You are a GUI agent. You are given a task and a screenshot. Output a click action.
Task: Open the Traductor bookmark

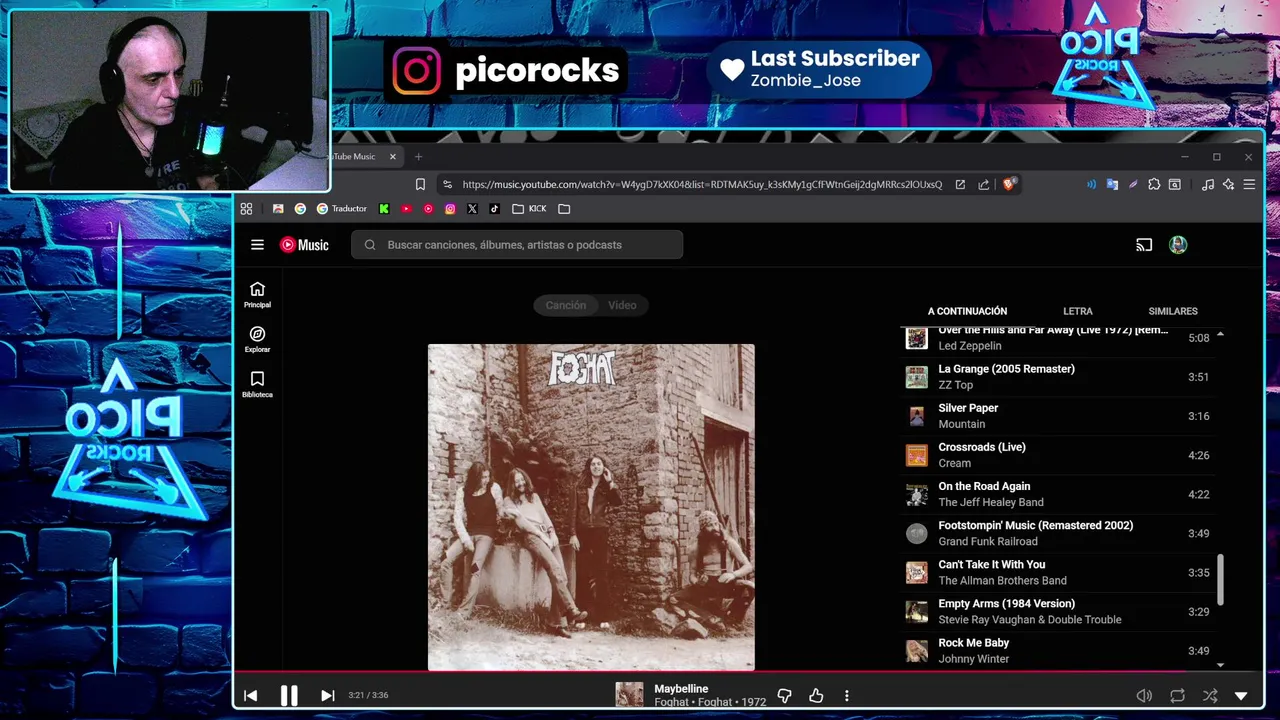pos(342,209)
